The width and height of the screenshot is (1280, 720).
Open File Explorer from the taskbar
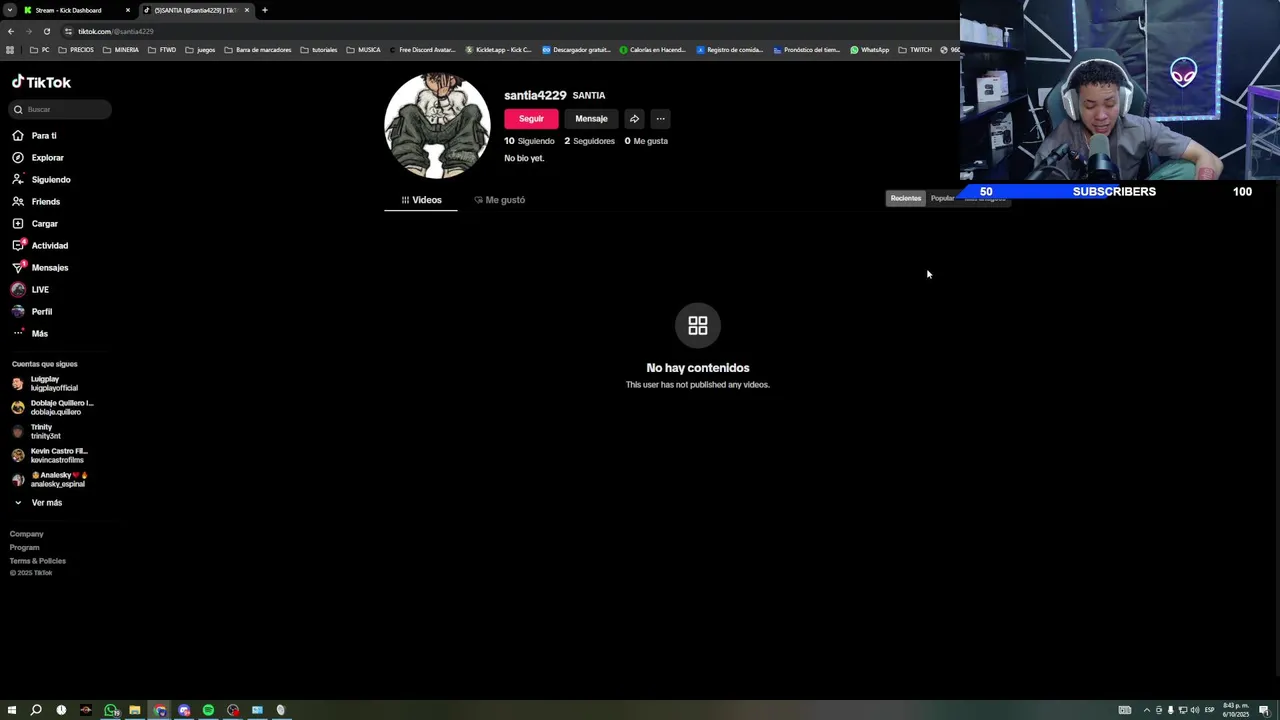click(134, 710)
